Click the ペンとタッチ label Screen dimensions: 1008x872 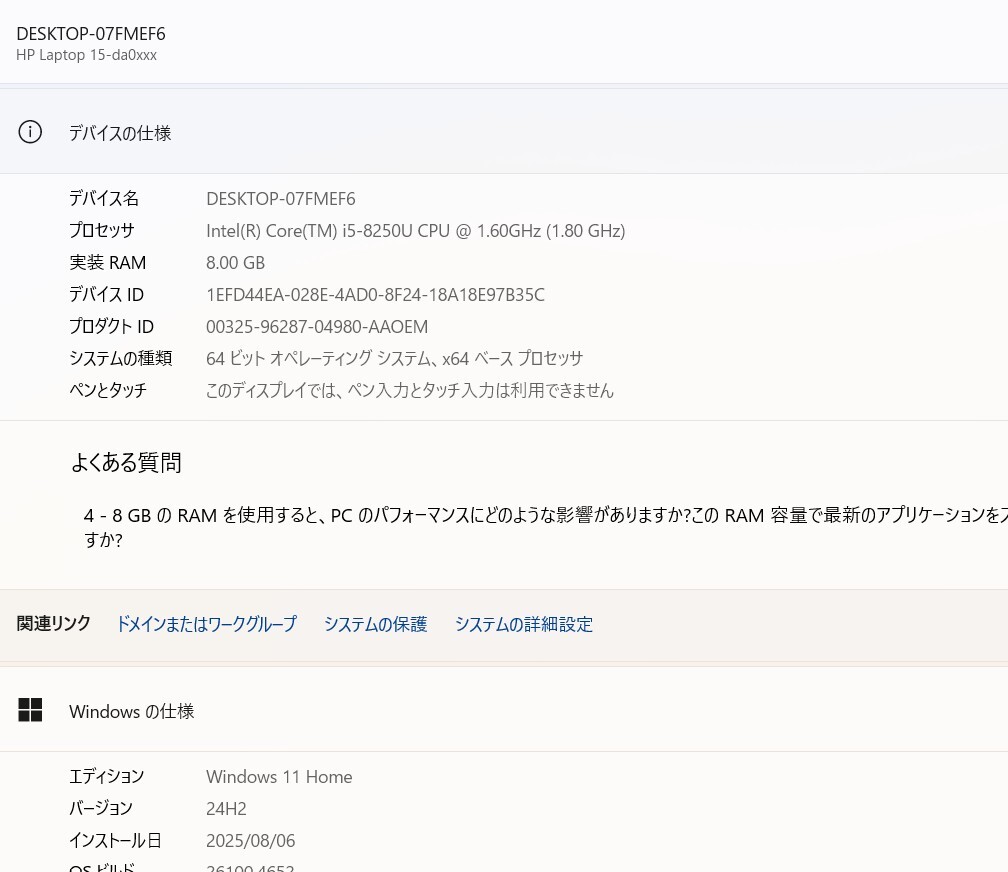click(x=108, y=390)
